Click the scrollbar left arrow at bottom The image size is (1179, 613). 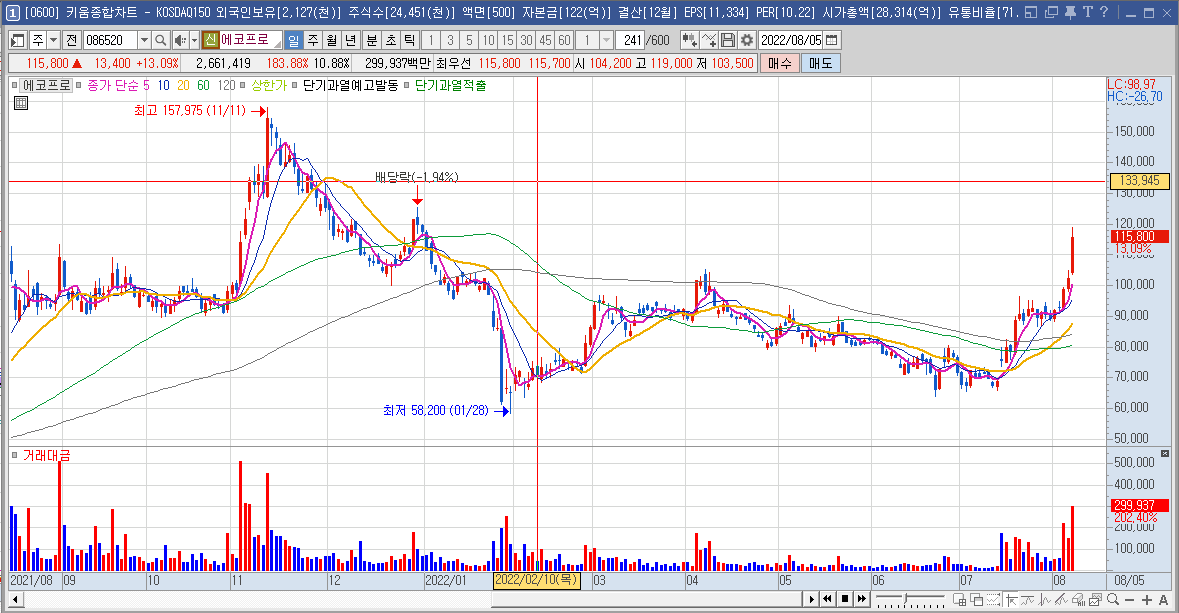tap(15, 599)
